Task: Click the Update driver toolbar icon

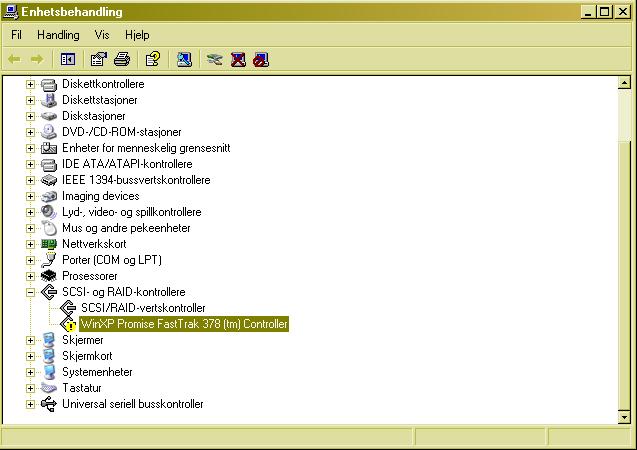Action: [214, 60]
